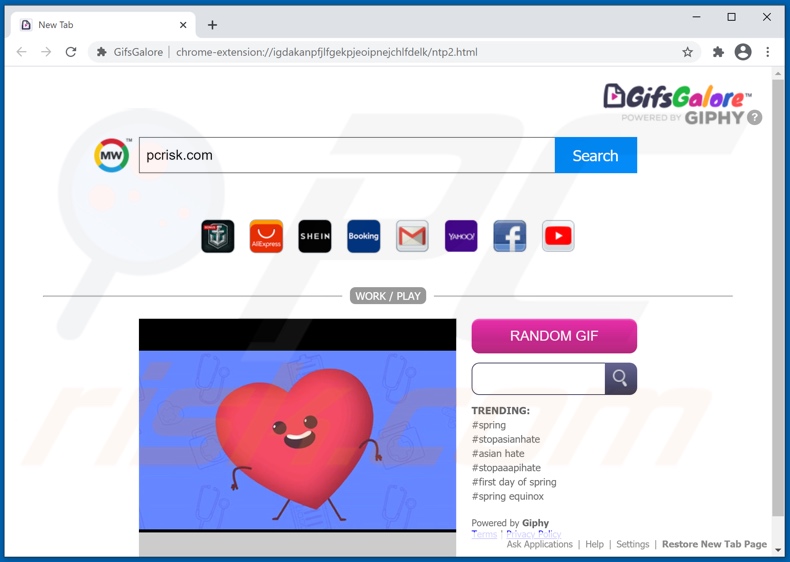Click the scrollbar down arrow
Viewport: 790px width, 562px height.
click(777, 550)
